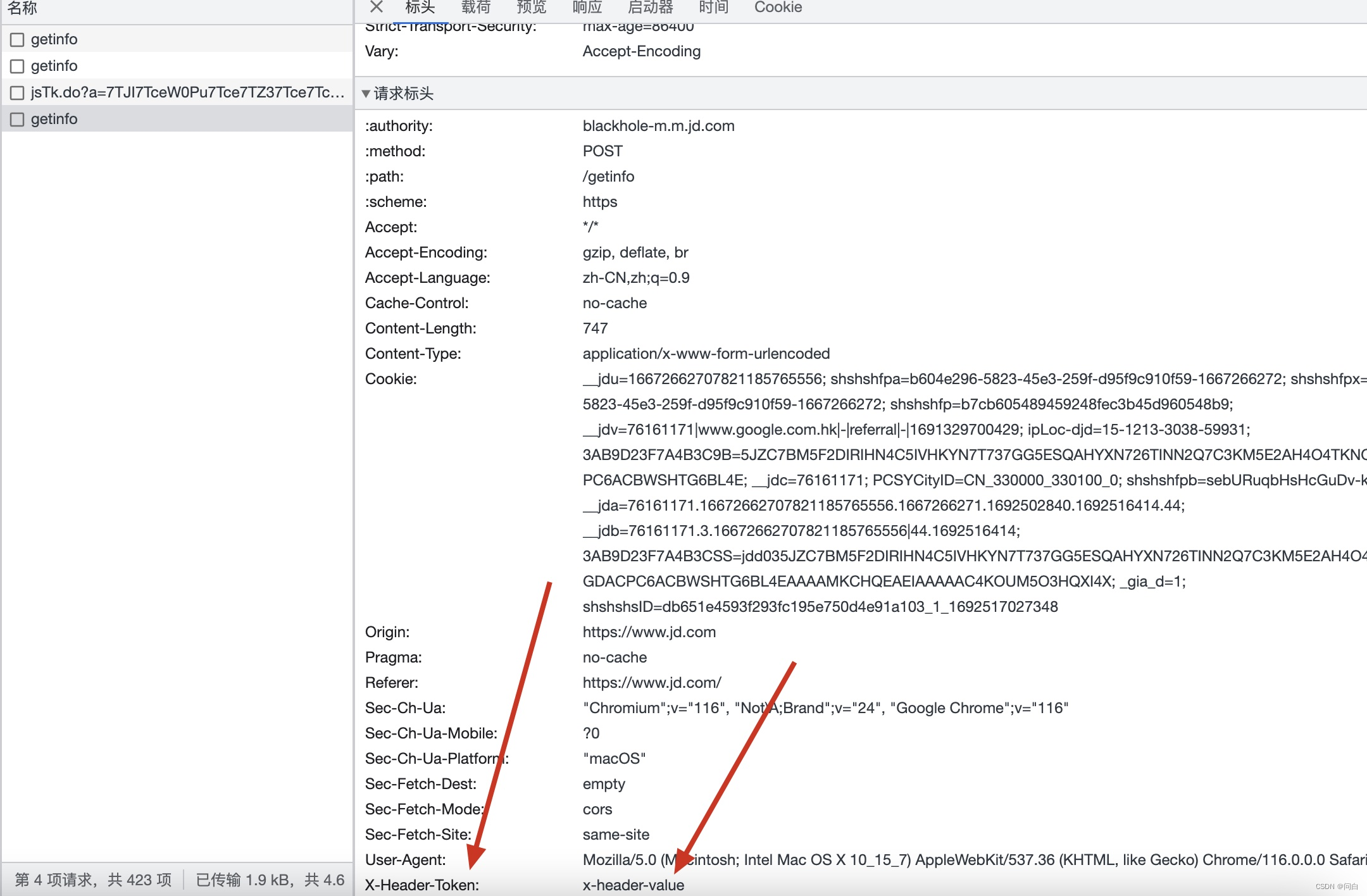Collapse the 请求标头 section

click(x=366, y=94)
